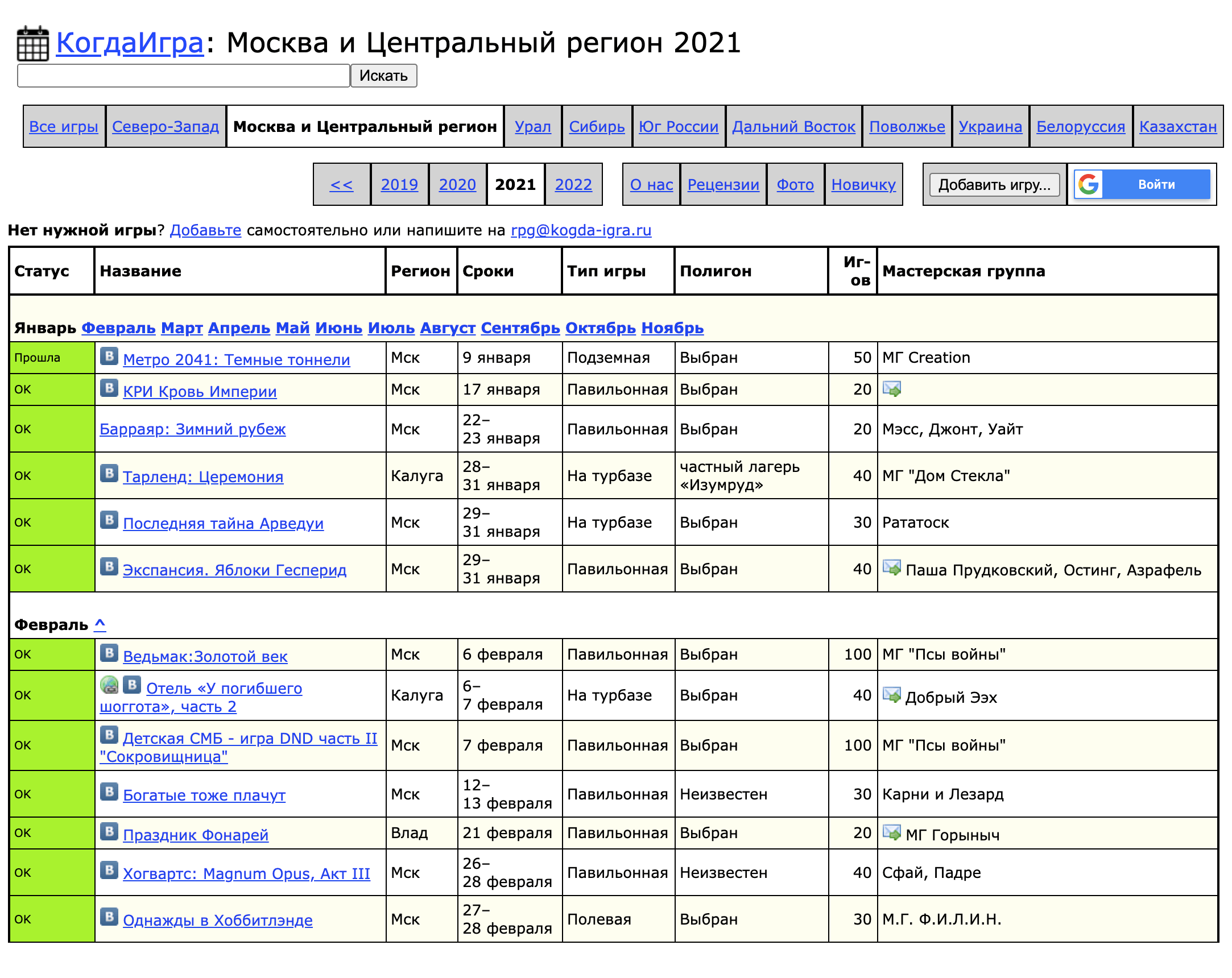Click VK icon beside Праздник Фонарей
Screen dimensions: 1232x978
(109, 831)
